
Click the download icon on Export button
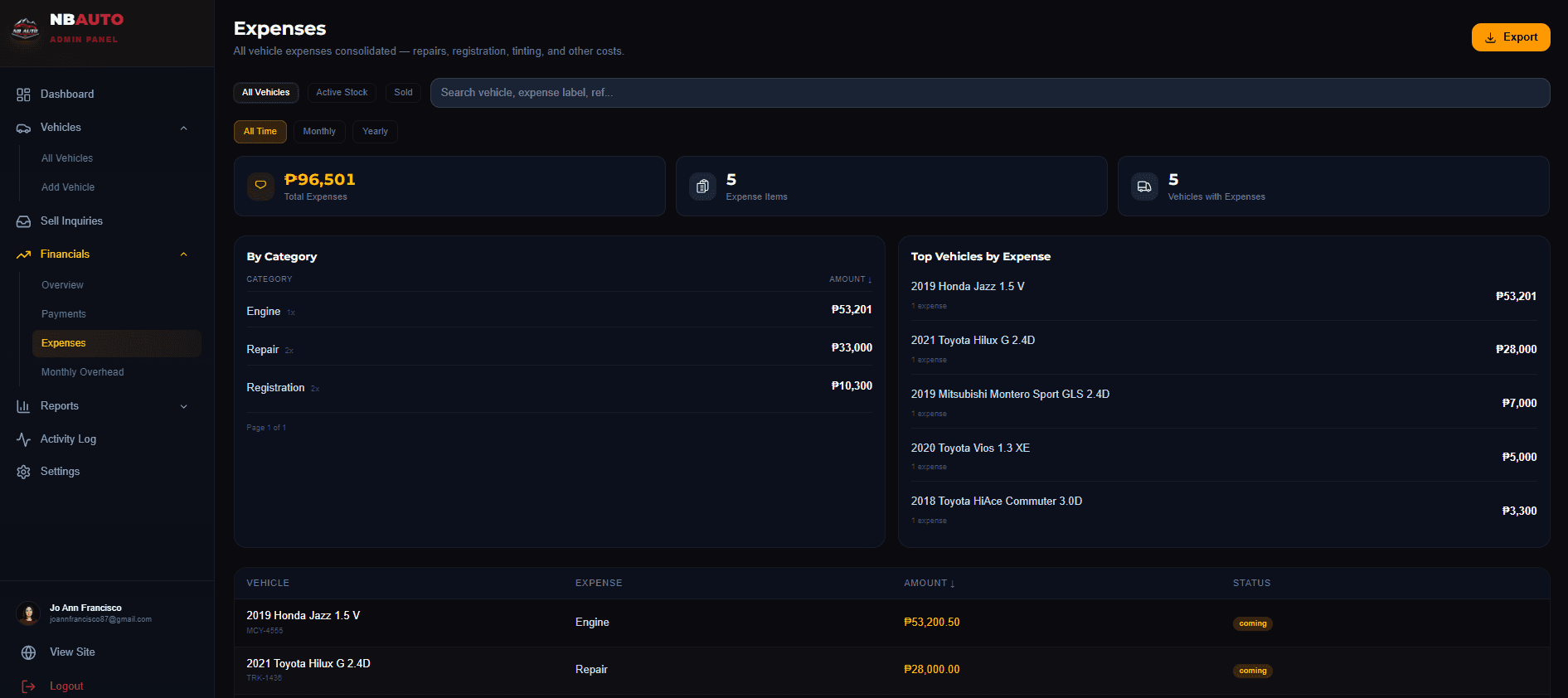coord(1490,38)
